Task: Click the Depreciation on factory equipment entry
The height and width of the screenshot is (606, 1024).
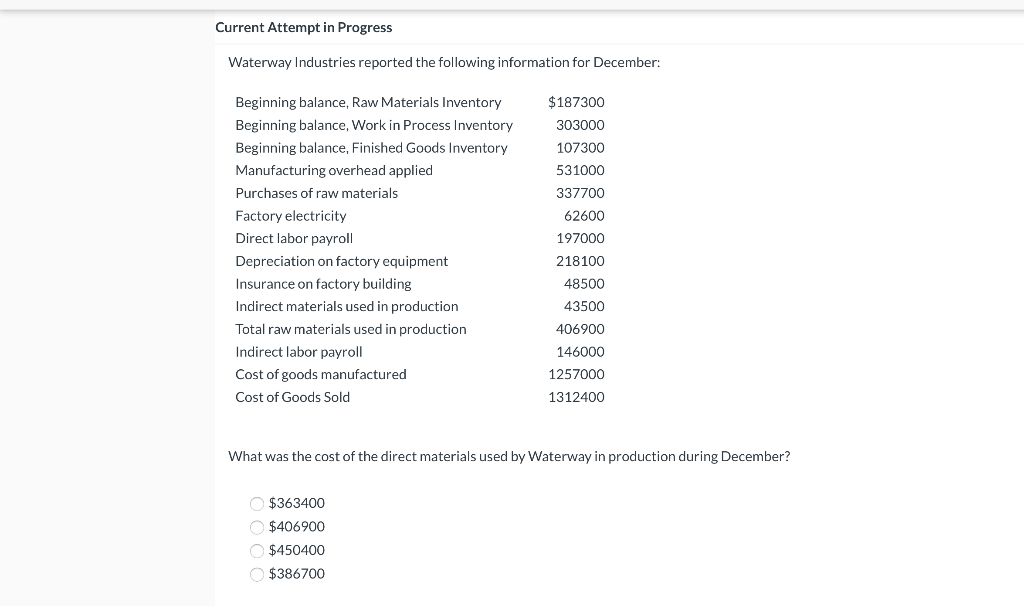Action: tap(341, 260)
